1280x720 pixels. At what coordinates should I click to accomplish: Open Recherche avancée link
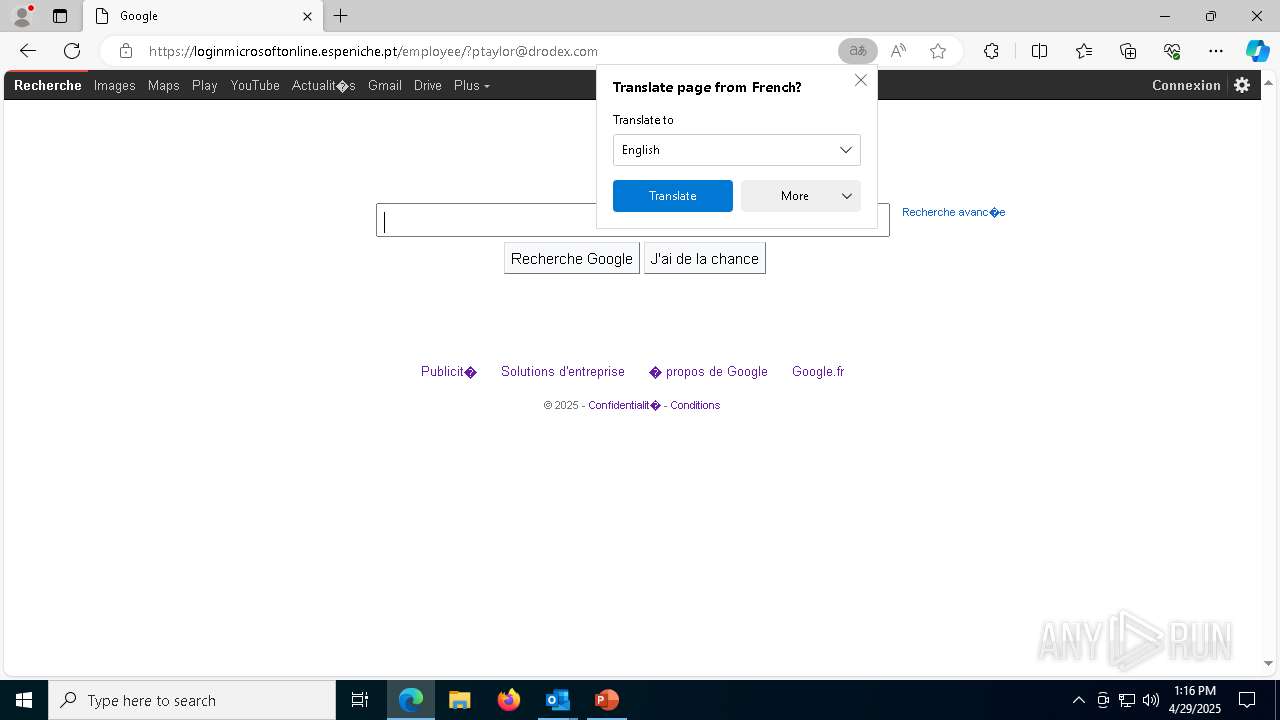pos(953,212)
